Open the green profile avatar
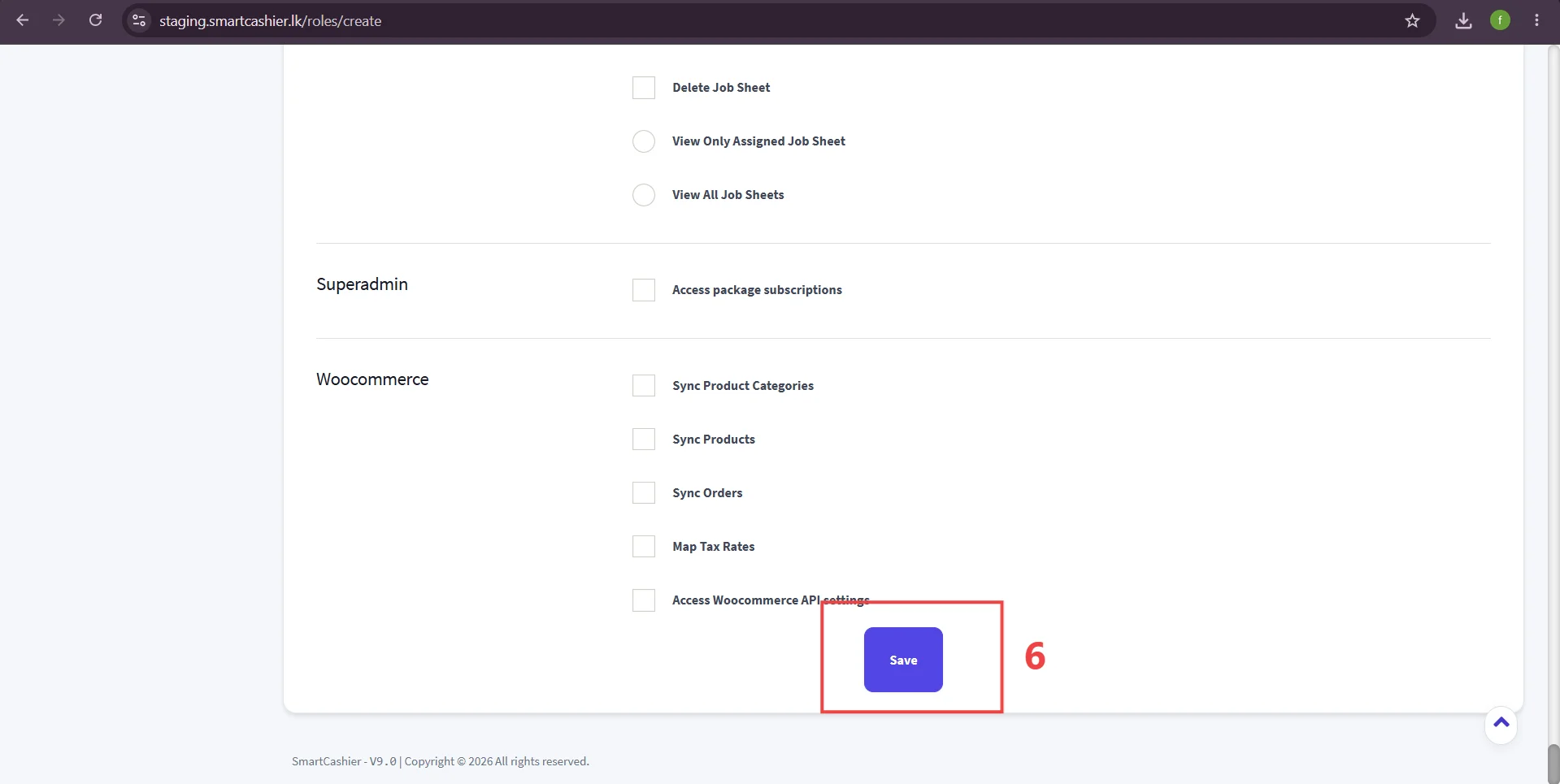Image resolution: width=1560 pixels, height=784 pixels. [1500, 20]
